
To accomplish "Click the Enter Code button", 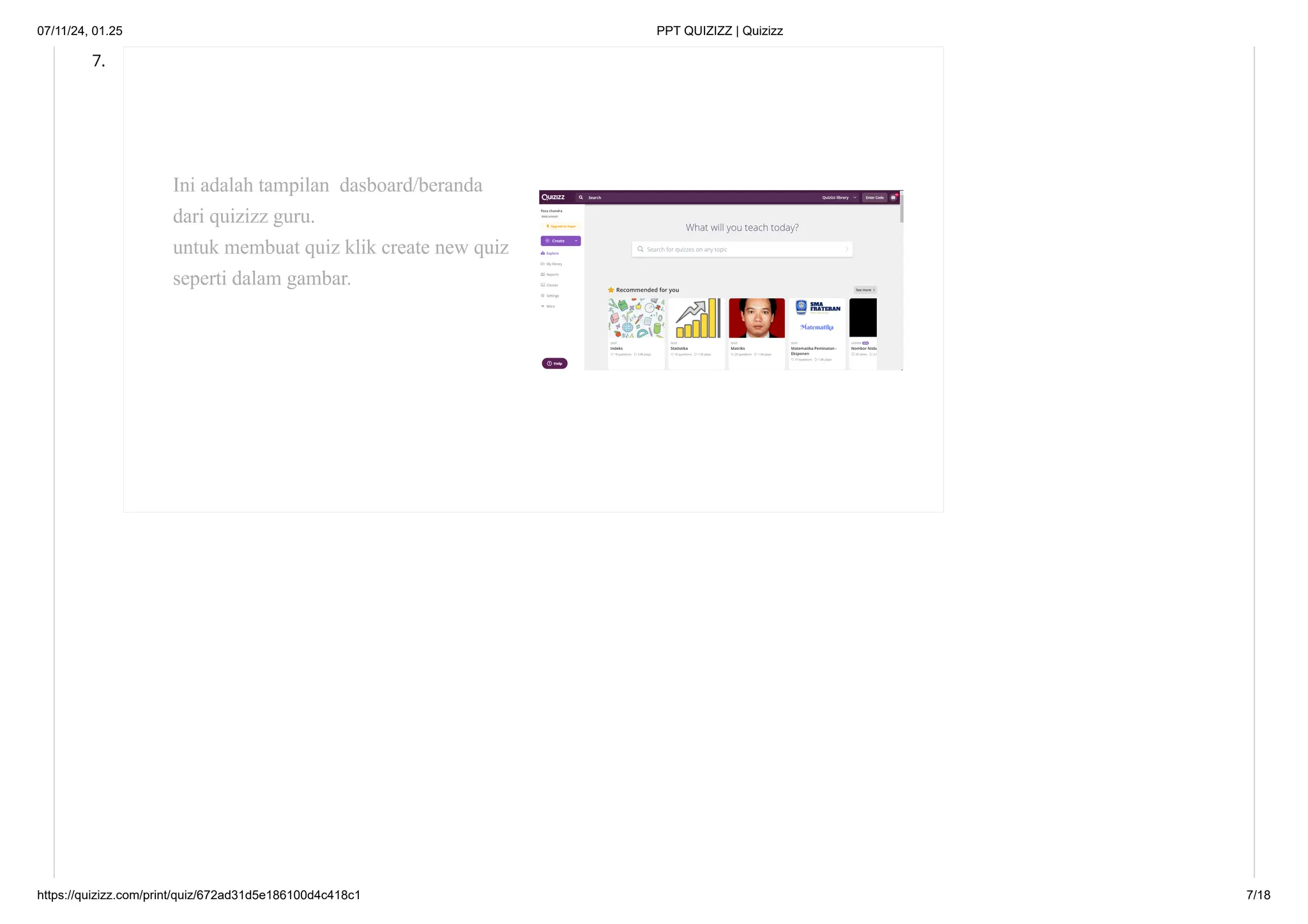I will pyautogui.click(x=874, y=197).
